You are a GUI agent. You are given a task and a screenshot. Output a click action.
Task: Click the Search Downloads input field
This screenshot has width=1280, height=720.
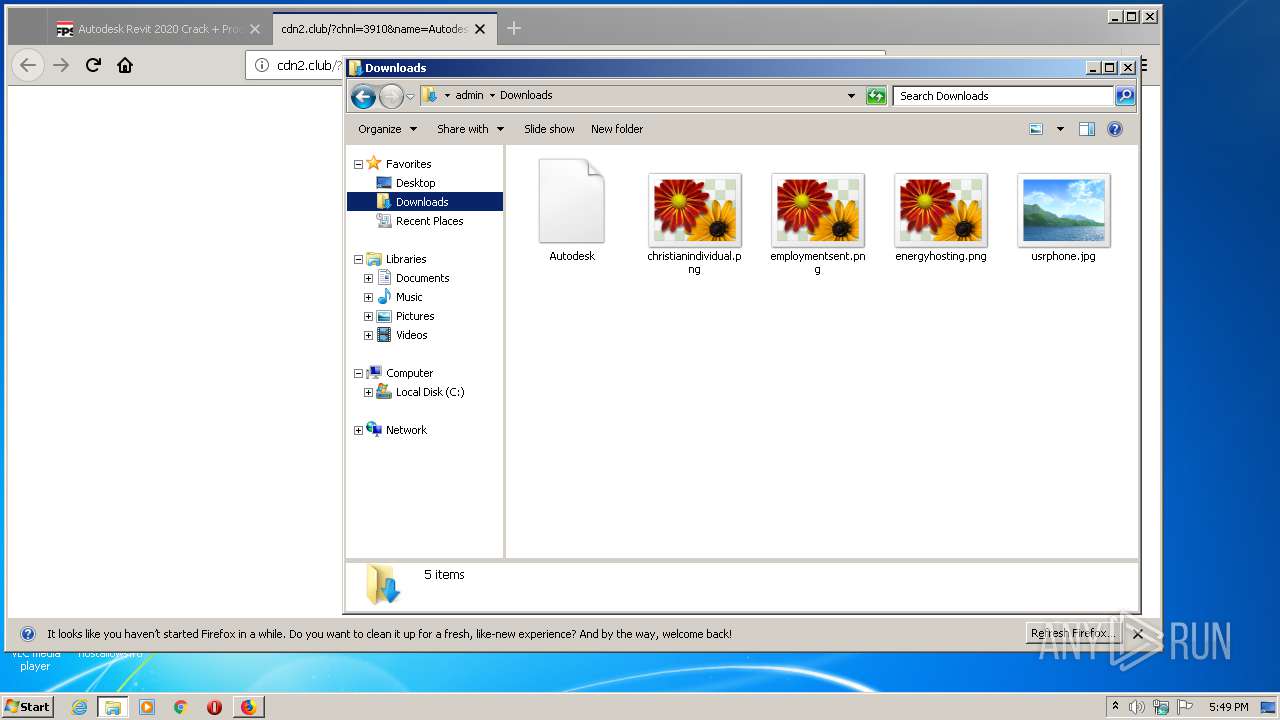pyautogui.click(x=1003, y=96)
